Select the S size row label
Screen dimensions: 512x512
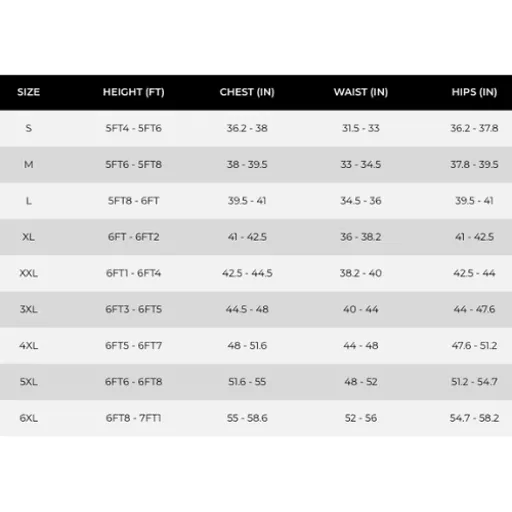coord(29,128)
